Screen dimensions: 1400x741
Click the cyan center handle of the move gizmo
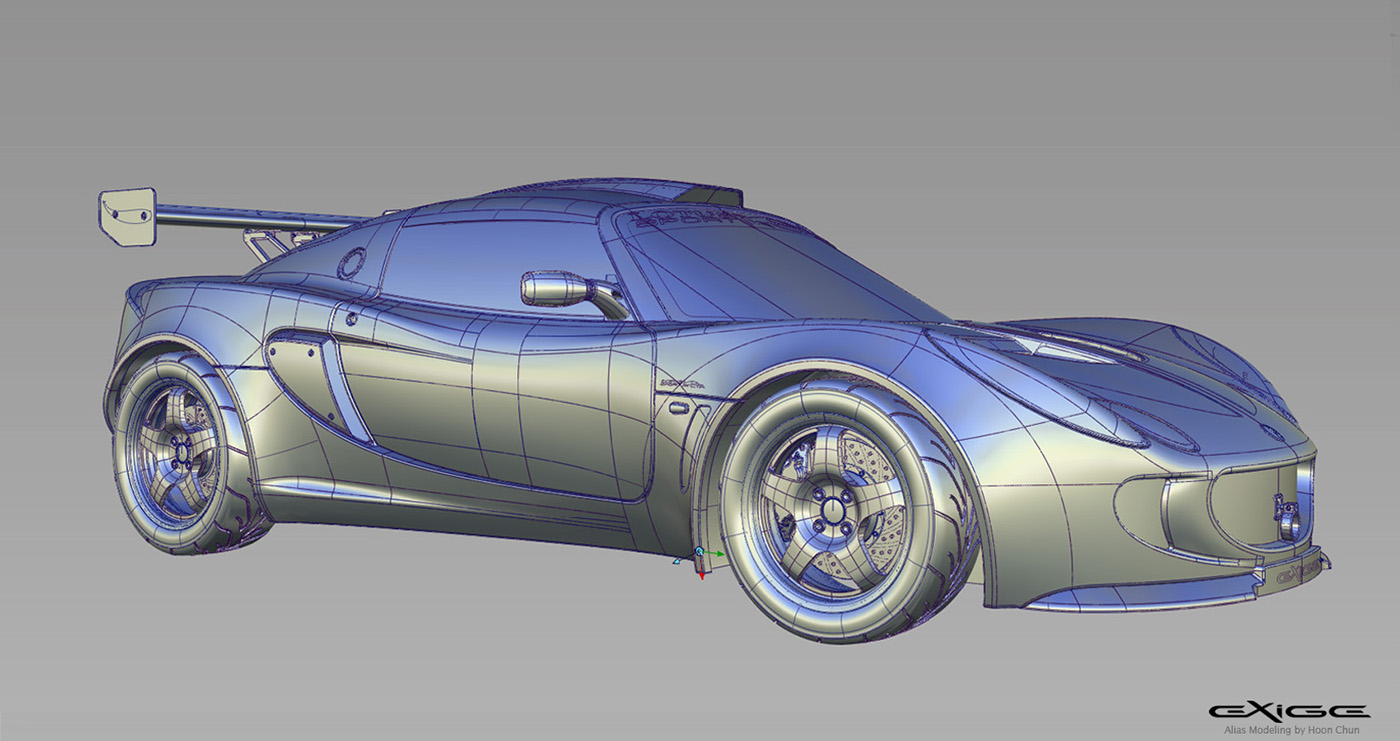tap(699, 551)
